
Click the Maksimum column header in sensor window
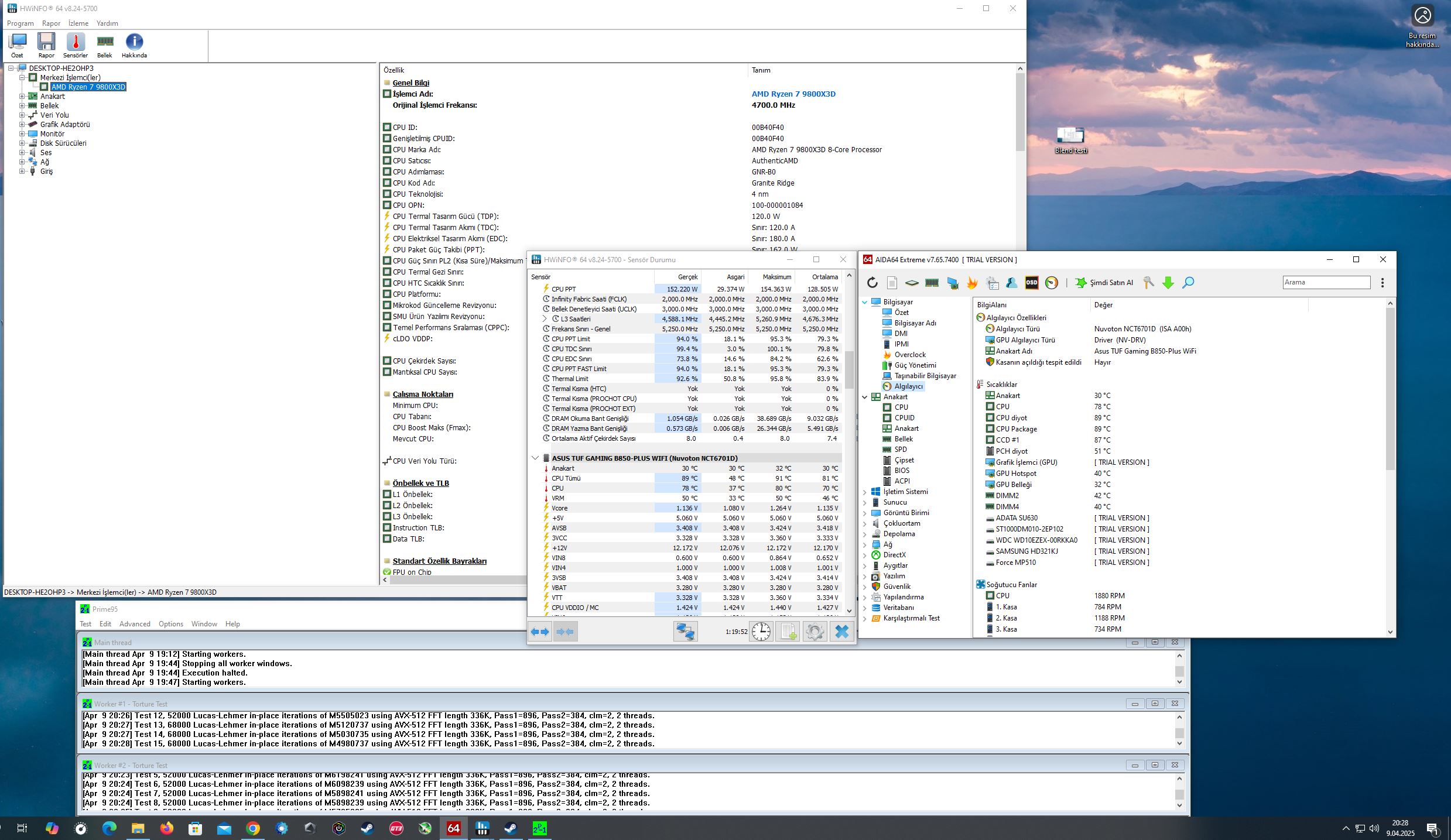point(771,277)
